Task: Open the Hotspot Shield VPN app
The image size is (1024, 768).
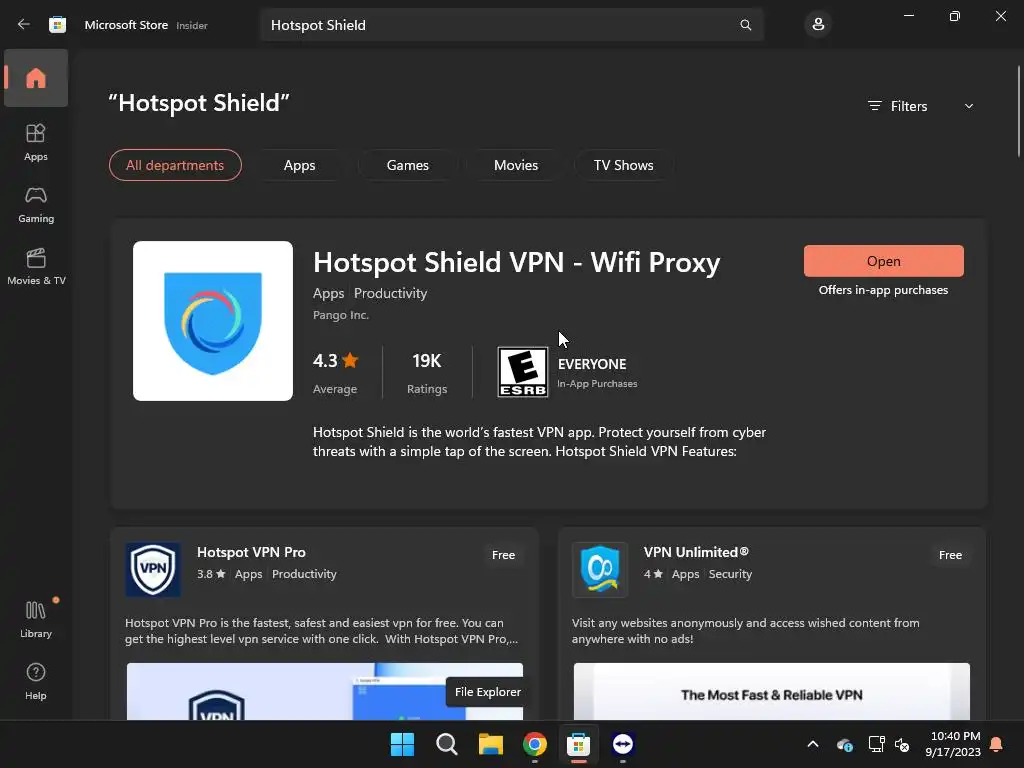Action: coord(884,261)
